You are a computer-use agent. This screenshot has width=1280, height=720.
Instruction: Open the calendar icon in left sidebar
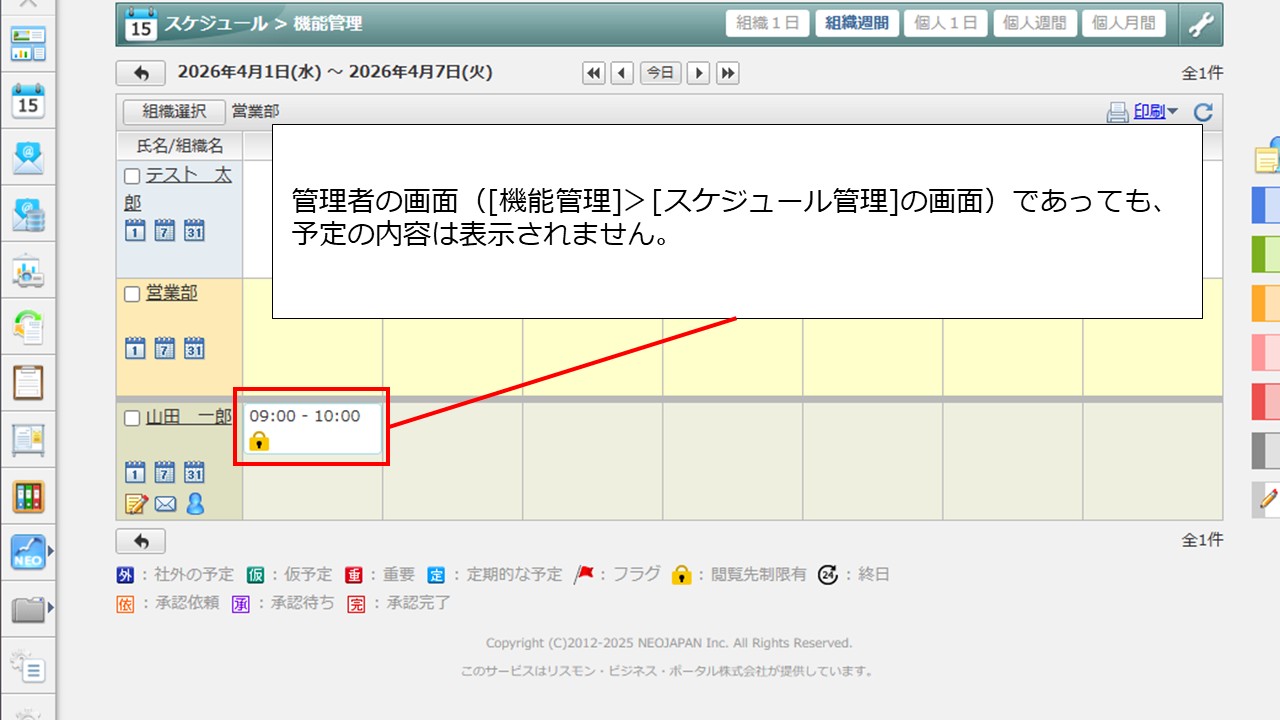[x=28, y=101]
